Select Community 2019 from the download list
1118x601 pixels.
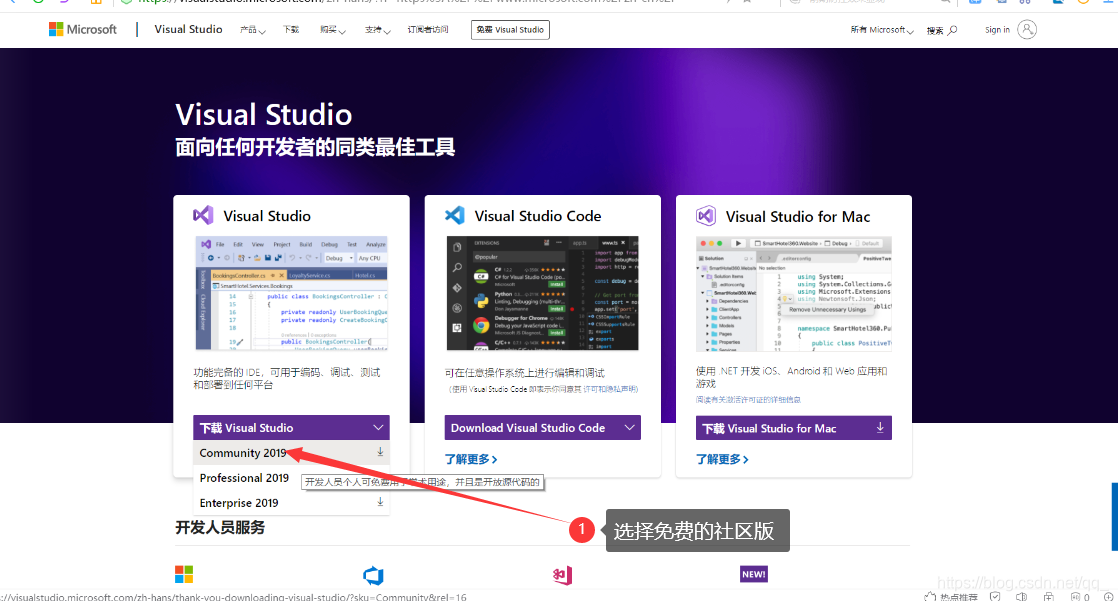coord(291,453)
